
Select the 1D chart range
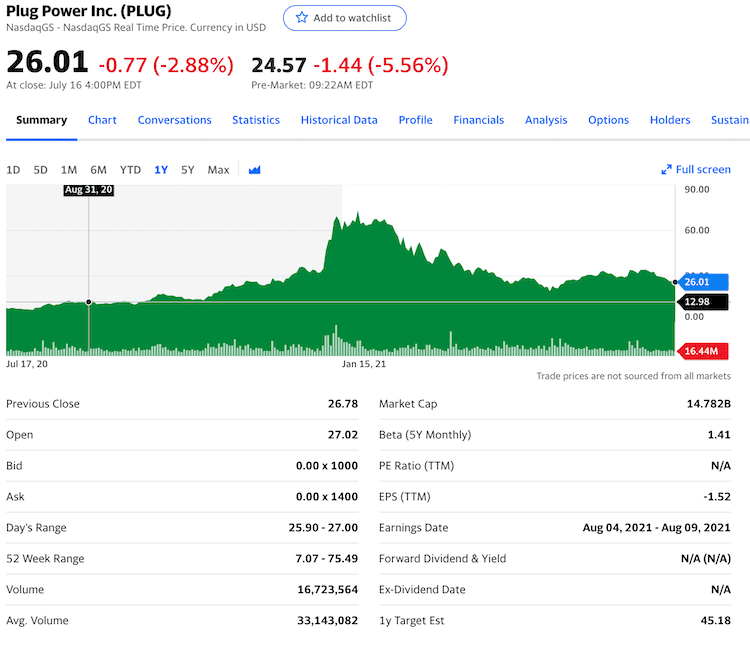pyautogui.click(x=13, y=170)
